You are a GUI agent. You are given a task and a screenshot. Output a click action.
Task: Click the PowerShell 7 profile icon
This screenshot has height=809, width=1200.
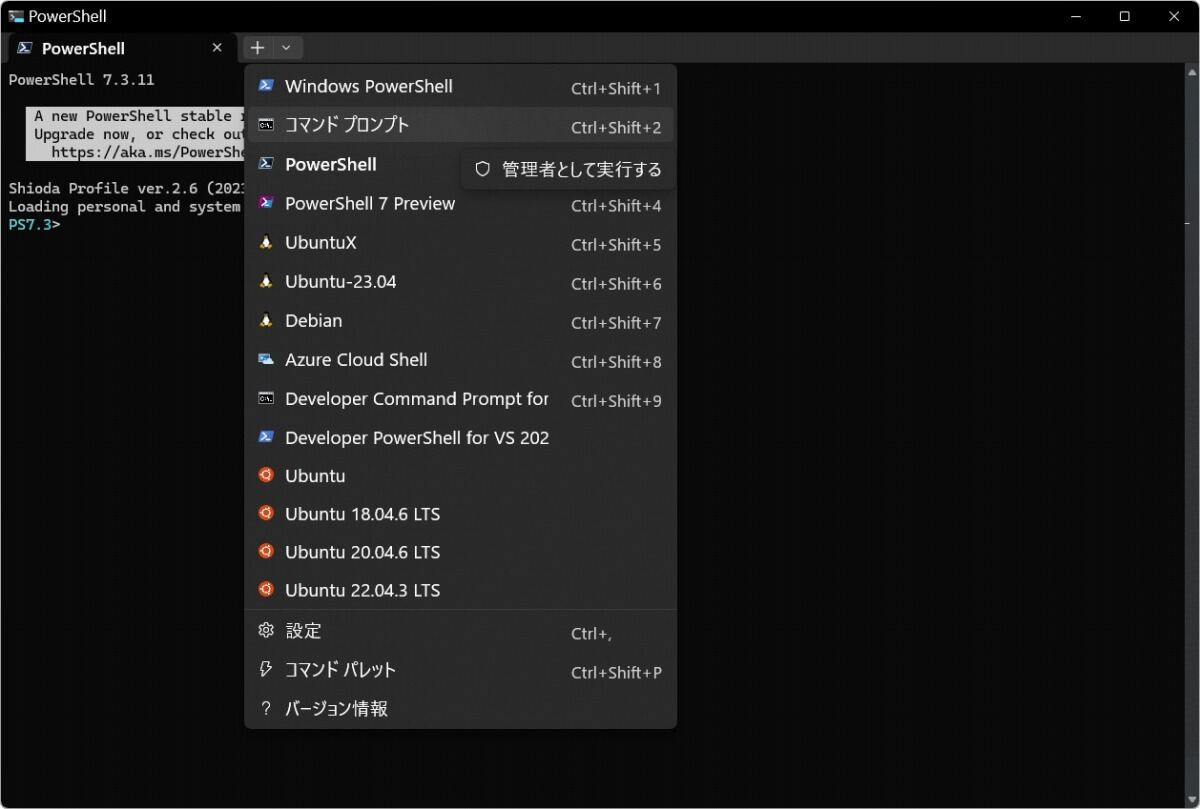266,164
